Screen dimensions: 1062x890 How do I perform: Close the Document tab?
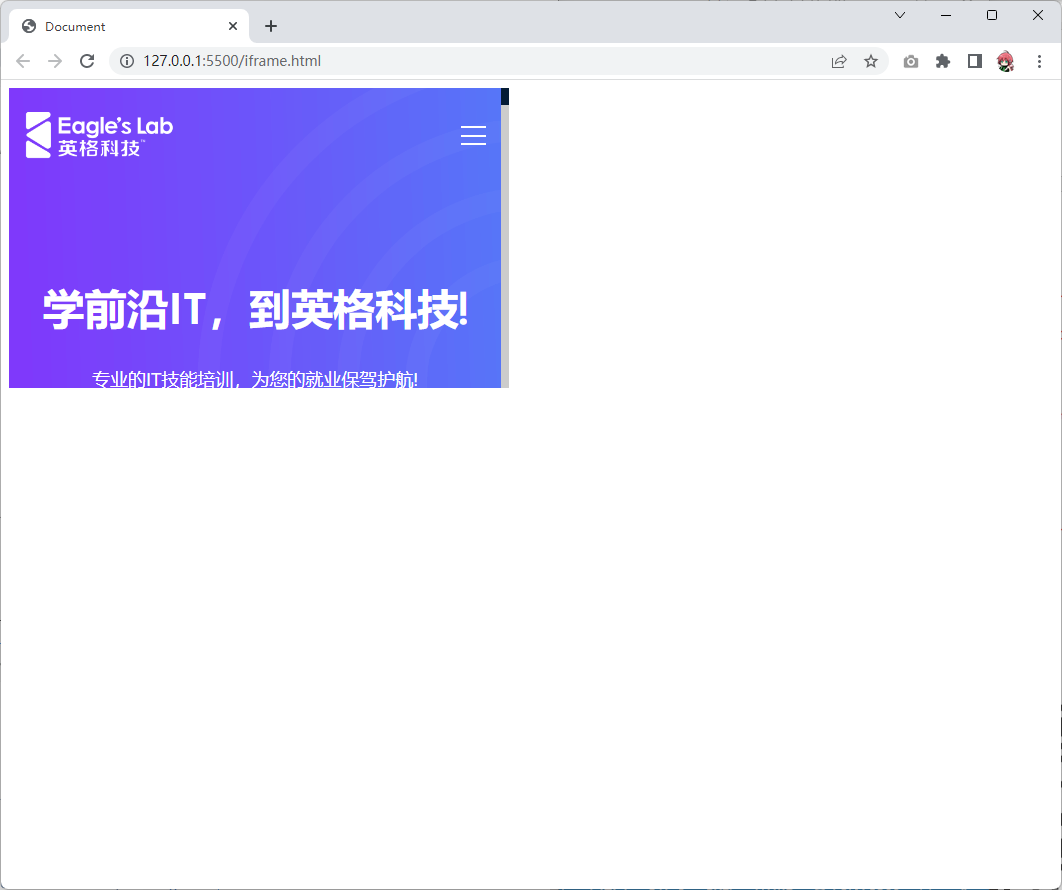point(233,27)
